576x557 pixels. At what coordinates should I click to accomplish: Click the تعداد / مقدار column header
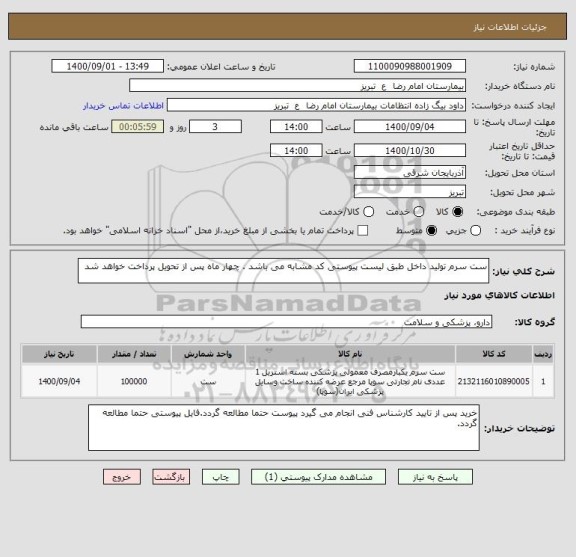134,354
